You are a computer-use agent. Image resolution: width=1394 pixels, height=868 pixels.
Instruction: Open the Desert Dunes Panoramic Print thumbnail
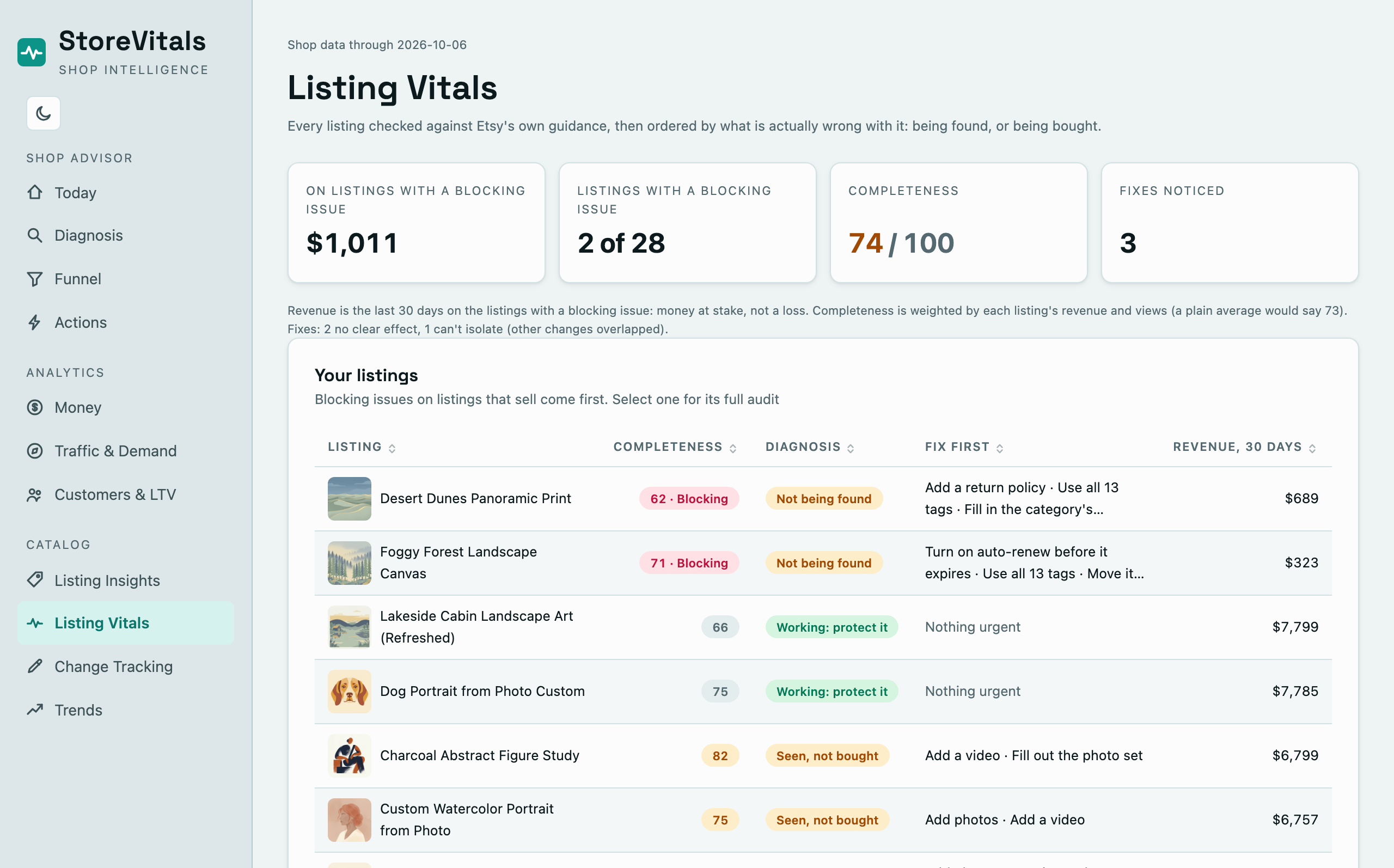coord(350,498)
